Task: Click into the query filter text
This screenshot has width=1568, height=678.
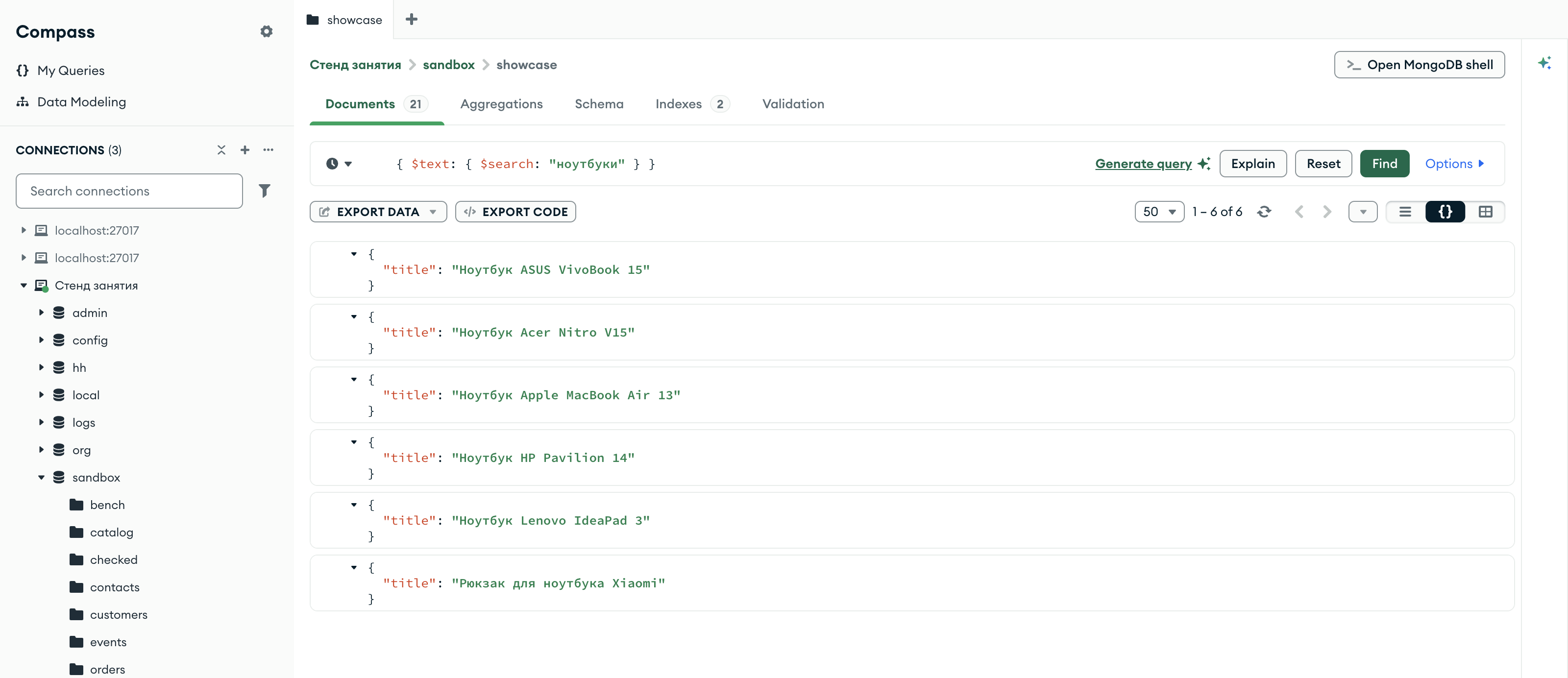Action: (525, 164)
